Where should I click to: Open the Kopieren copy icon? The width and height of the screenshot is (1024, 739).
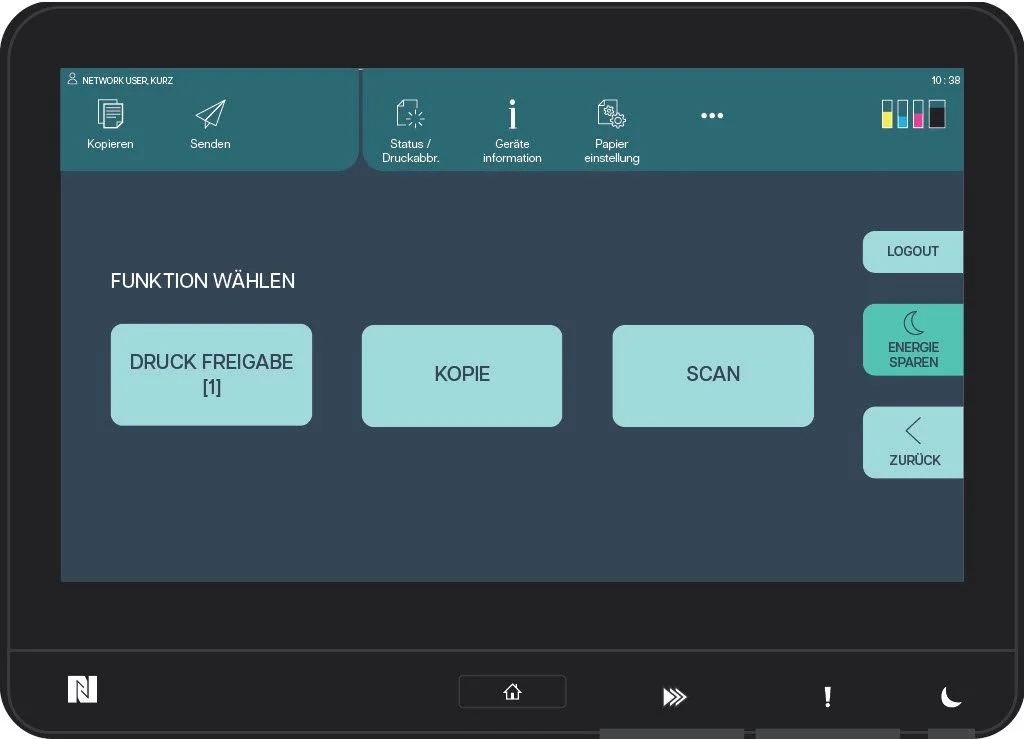point(110,114)
